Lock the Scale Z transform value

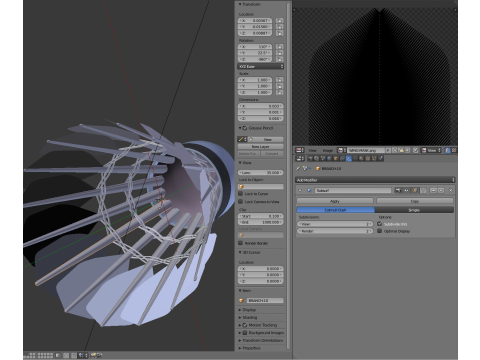[280, 92]
